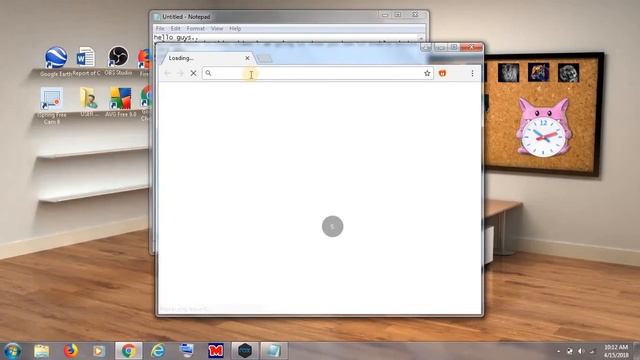Open Notepad Format menu

[196, 29]
